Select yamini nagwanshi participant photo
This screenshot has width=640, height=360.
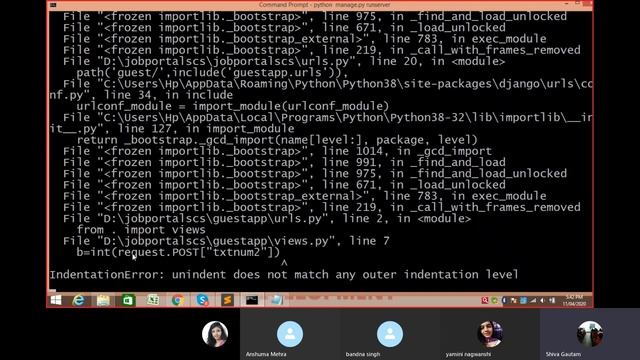(490, 333)
